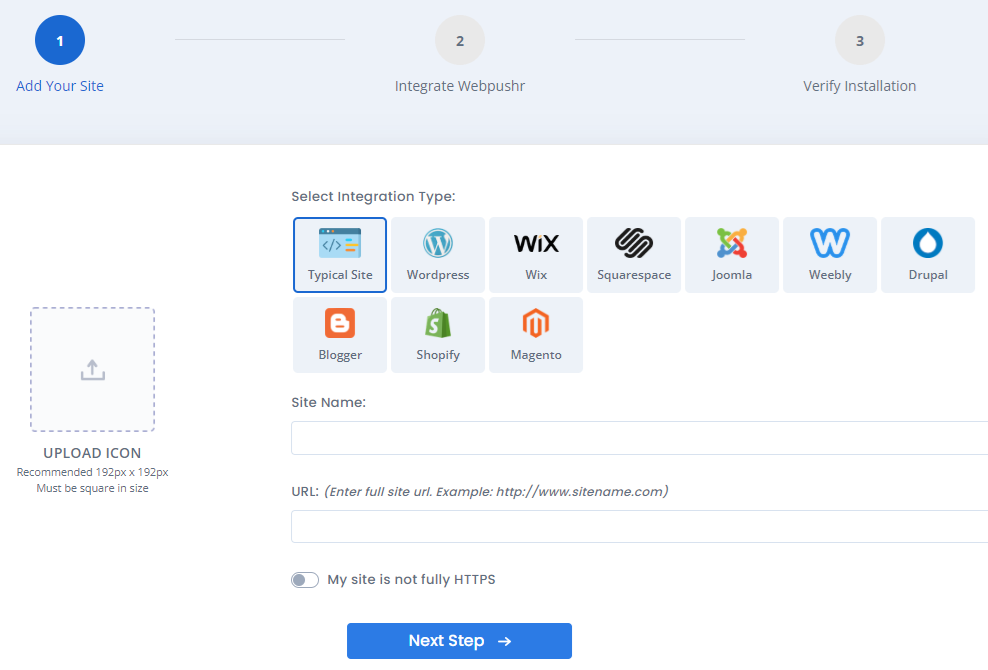Select the Typical Site integration tile

pos(340,255)
